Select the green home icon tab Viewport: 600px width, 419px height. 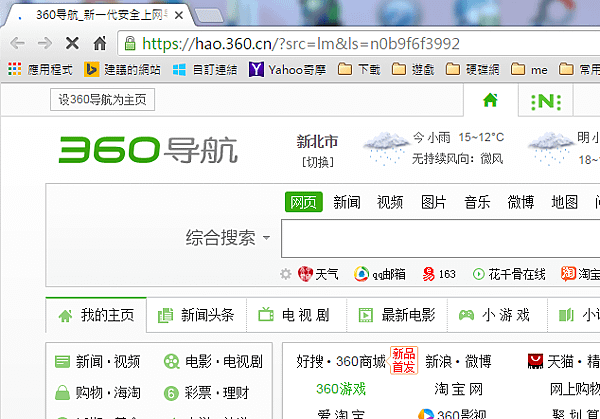(x=491, y=101)
